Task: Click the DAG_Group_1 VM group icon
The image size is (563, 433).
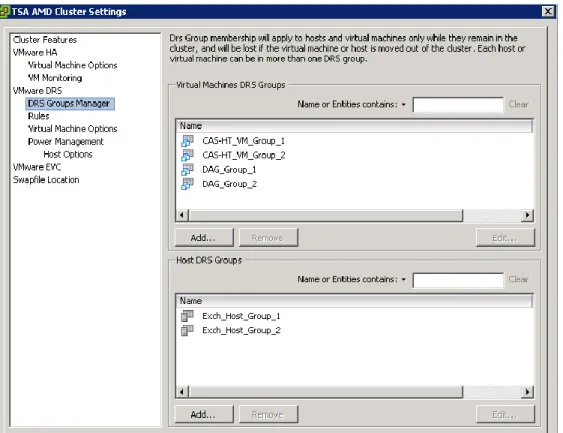Action: pos(187,169)
